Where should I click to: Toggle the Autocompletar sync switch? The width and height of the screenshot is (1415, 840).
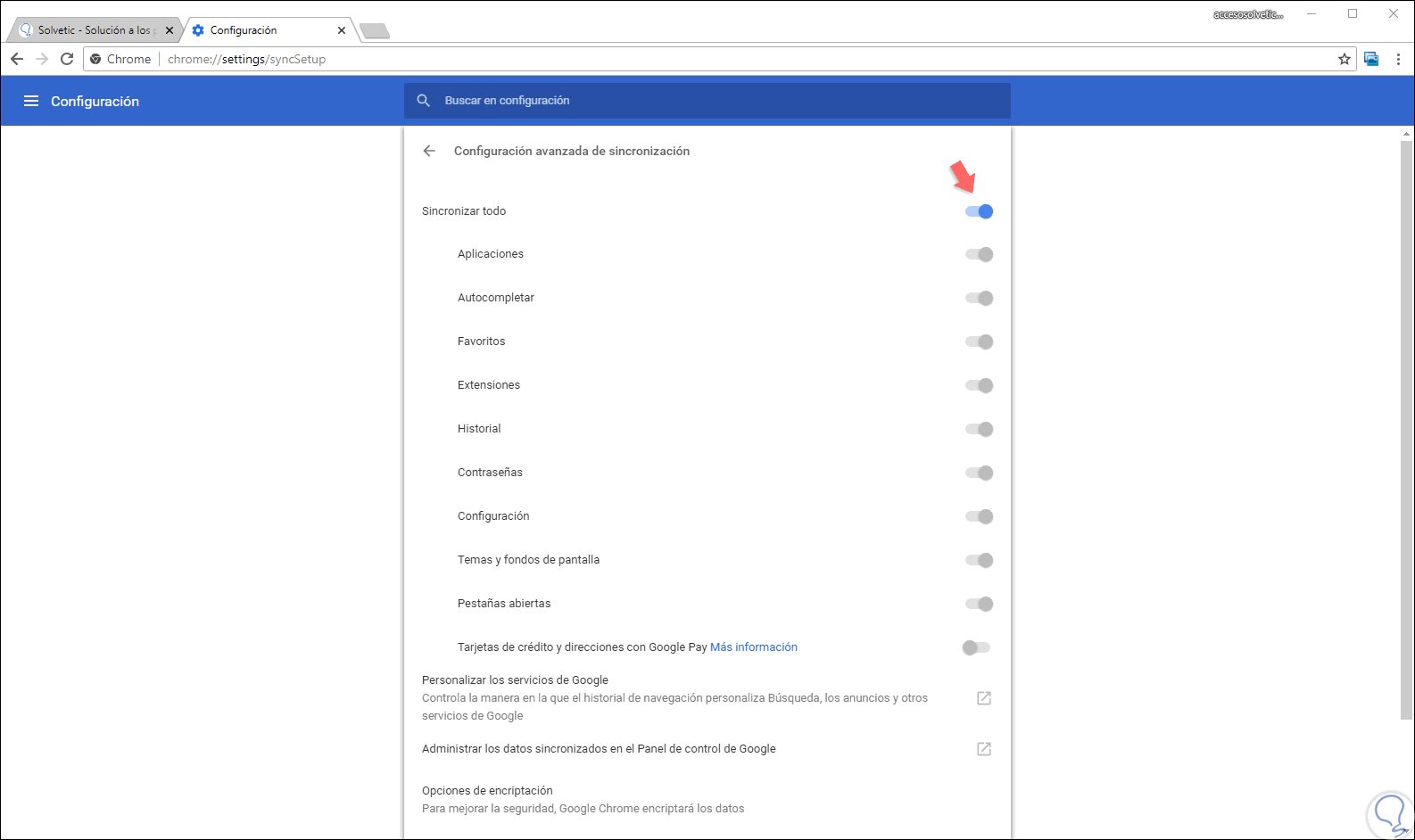pos(979,298)
